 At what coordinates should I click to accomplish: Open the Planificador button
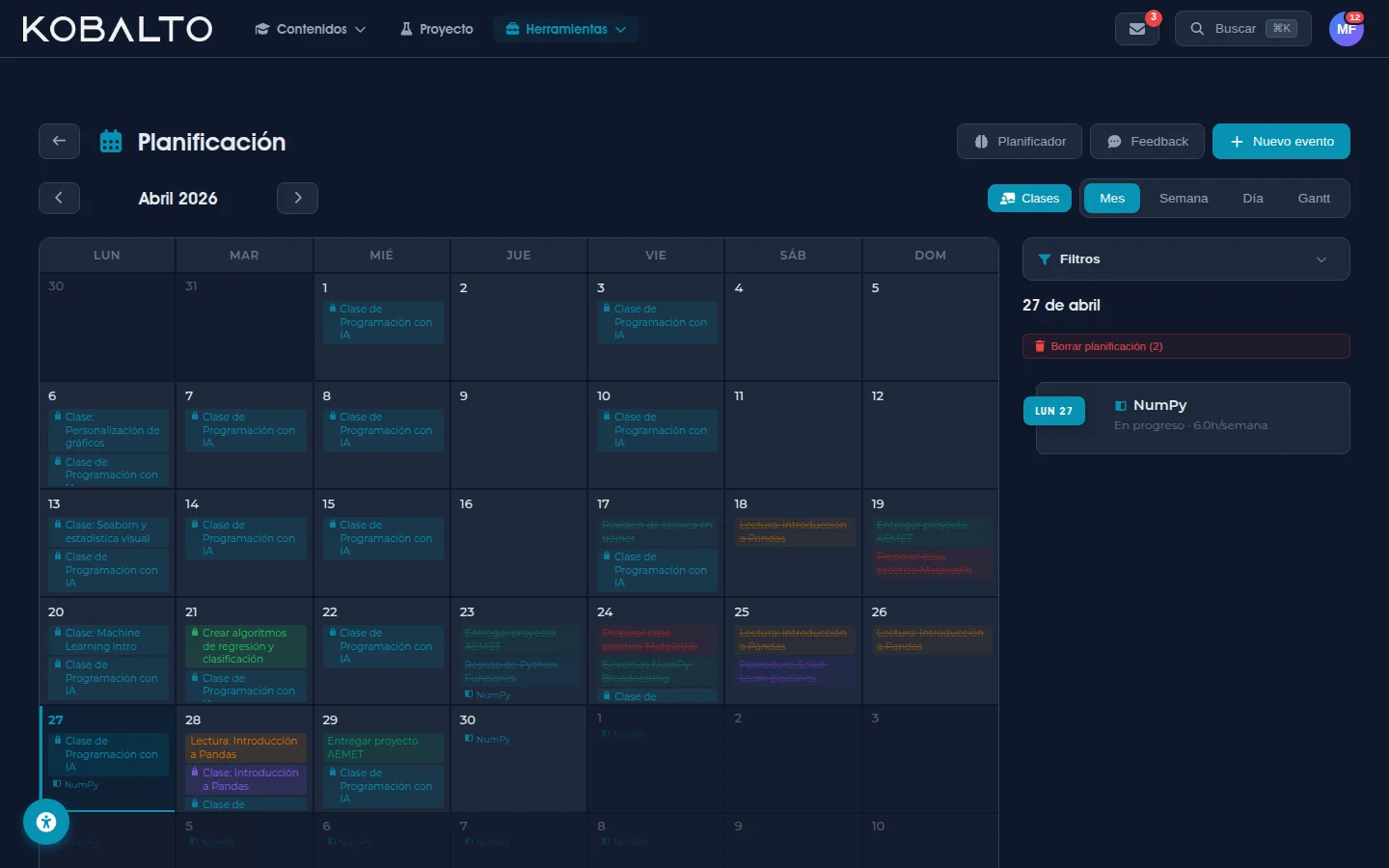tap(1020, 141)
